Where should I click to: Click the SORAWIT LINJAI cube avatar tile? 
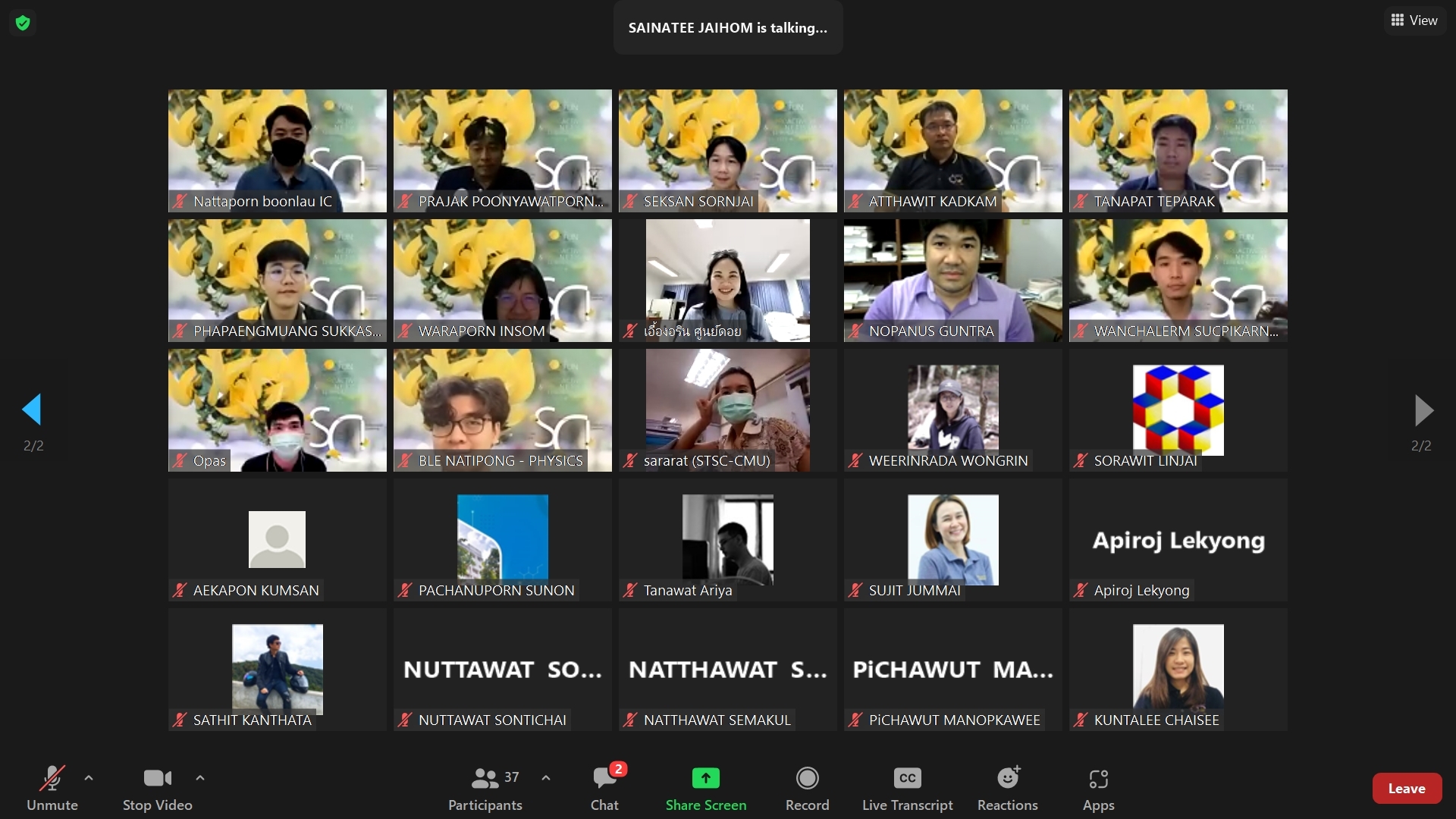point(1178,409)
